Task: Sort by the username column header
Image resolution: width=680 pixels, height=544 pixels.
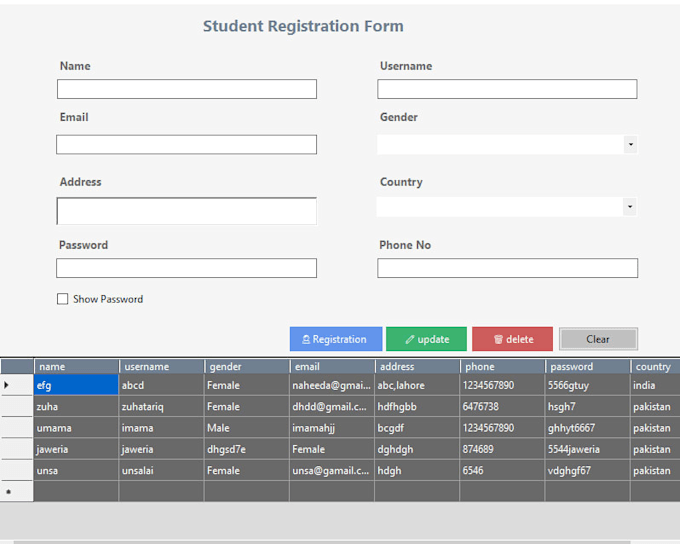Action: click(161, 367)
